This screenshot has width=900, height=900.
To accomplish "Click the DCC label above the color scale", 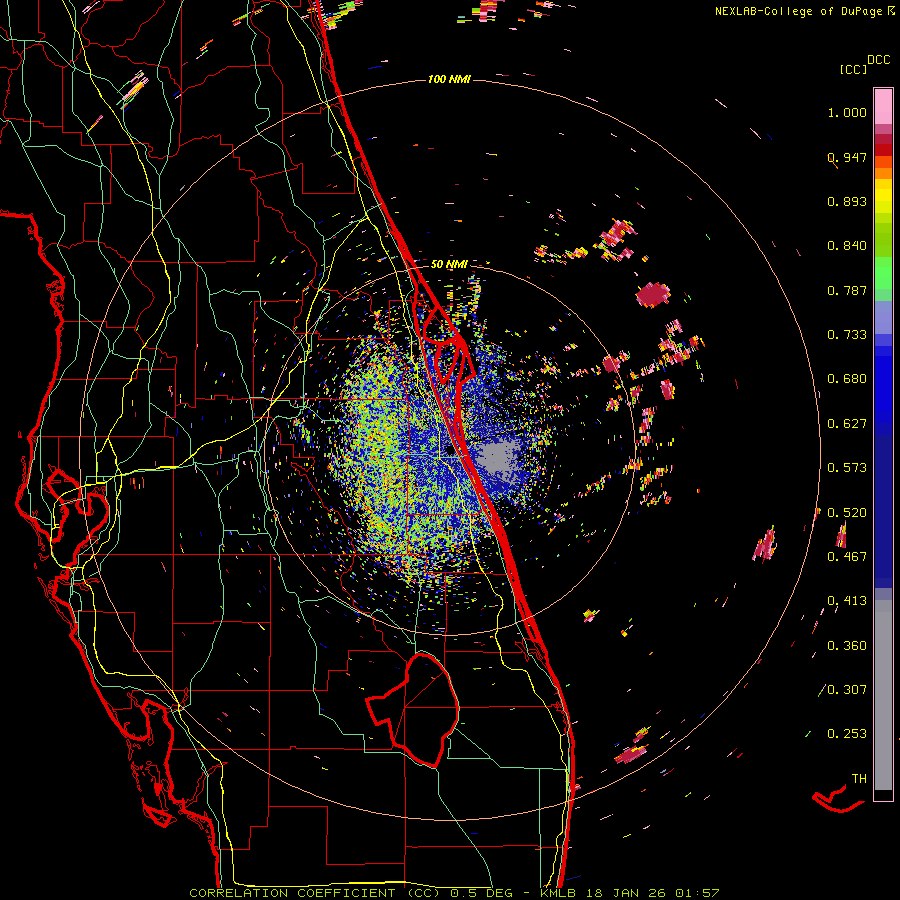I will [x=879, y=60].
